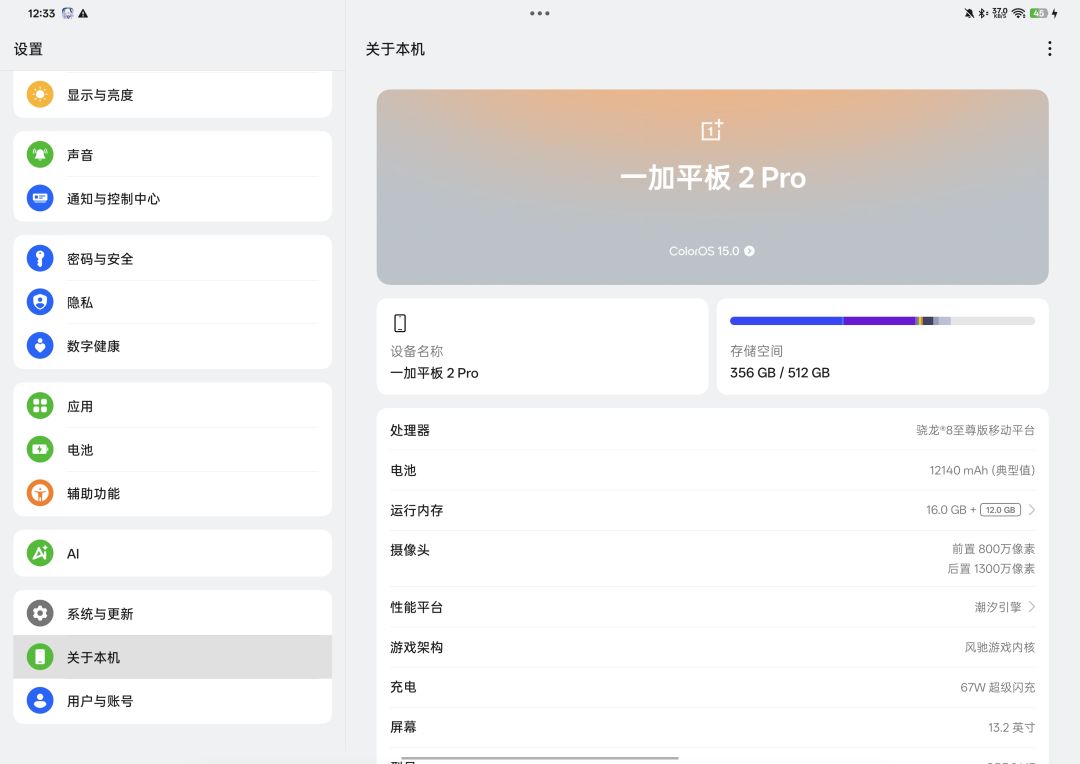Open 性能平台 潮汐引擎 chevron
Viewport: 1080px width, 764px height.
point(1032,607)
